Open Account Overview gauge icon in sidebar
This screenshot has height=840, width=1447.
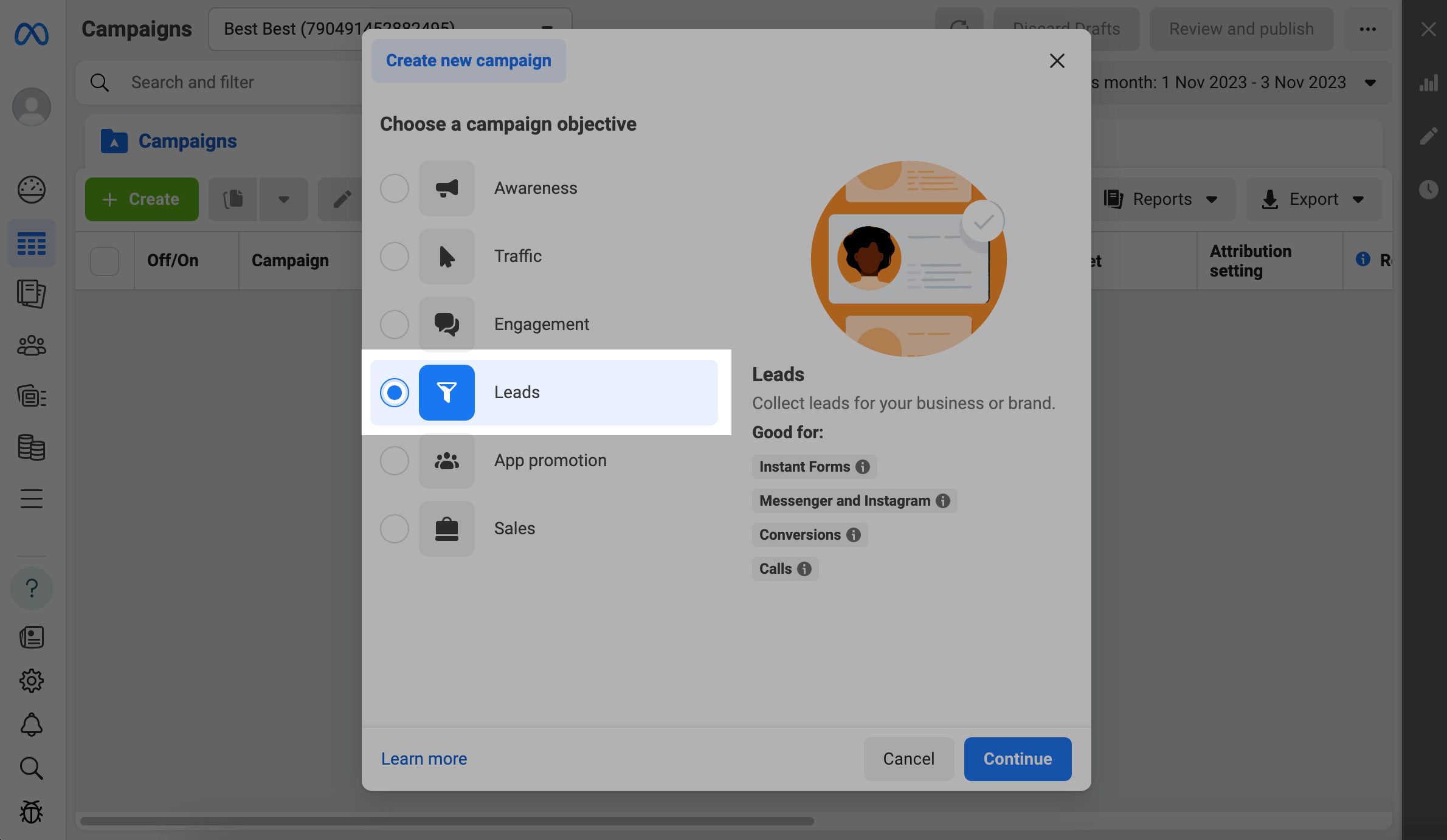[x=32, y=190]
